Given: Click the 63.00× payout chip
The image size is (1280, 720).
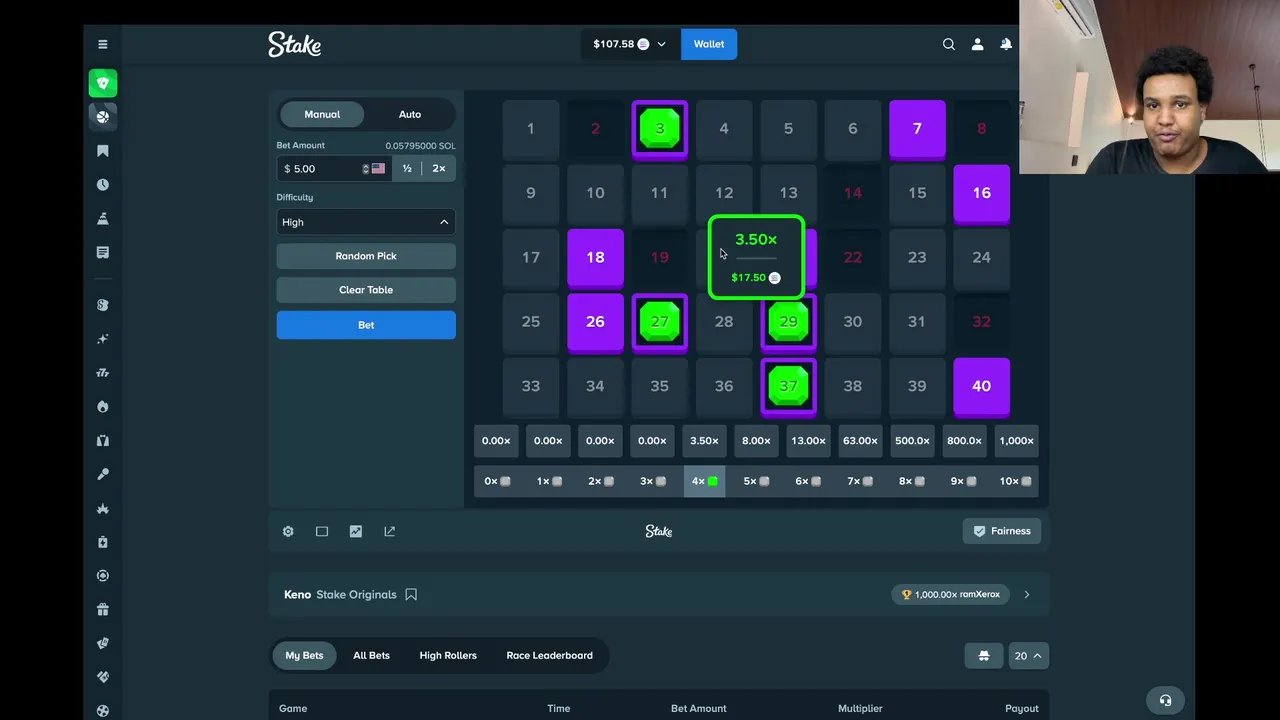Looking at the screenshot, I should tap(860, 441).
